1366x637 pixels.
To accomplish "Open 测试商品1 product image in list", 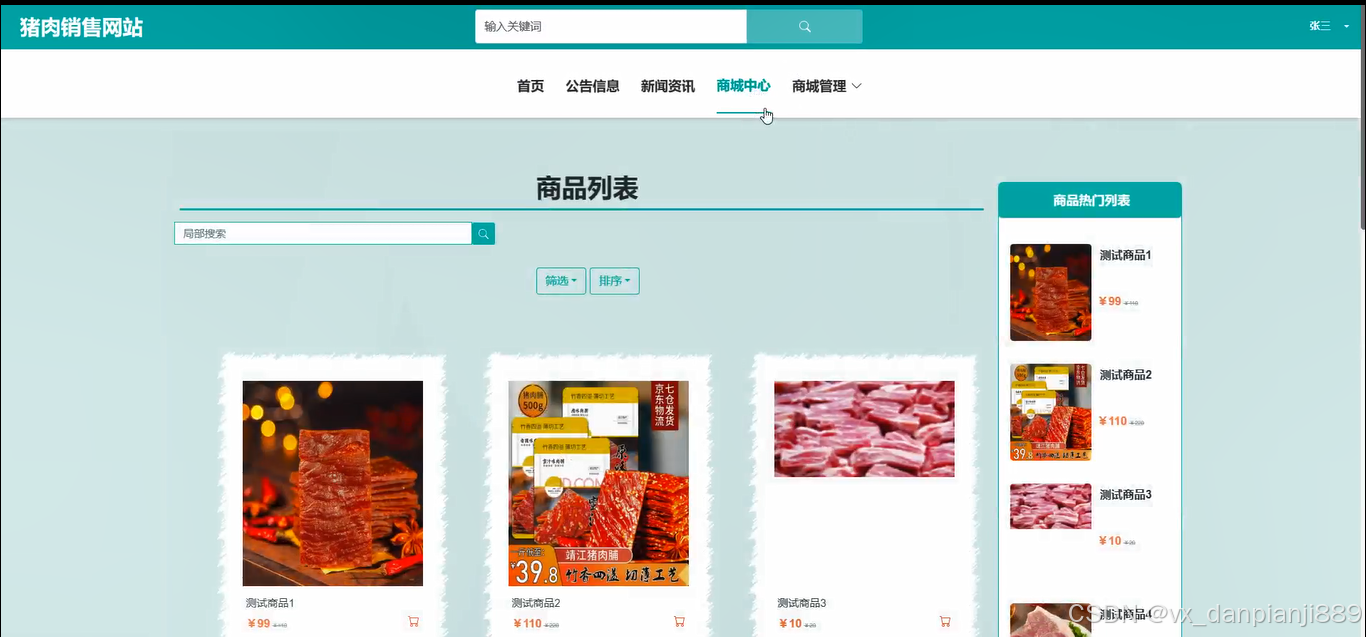I will (x=332, y=483).
